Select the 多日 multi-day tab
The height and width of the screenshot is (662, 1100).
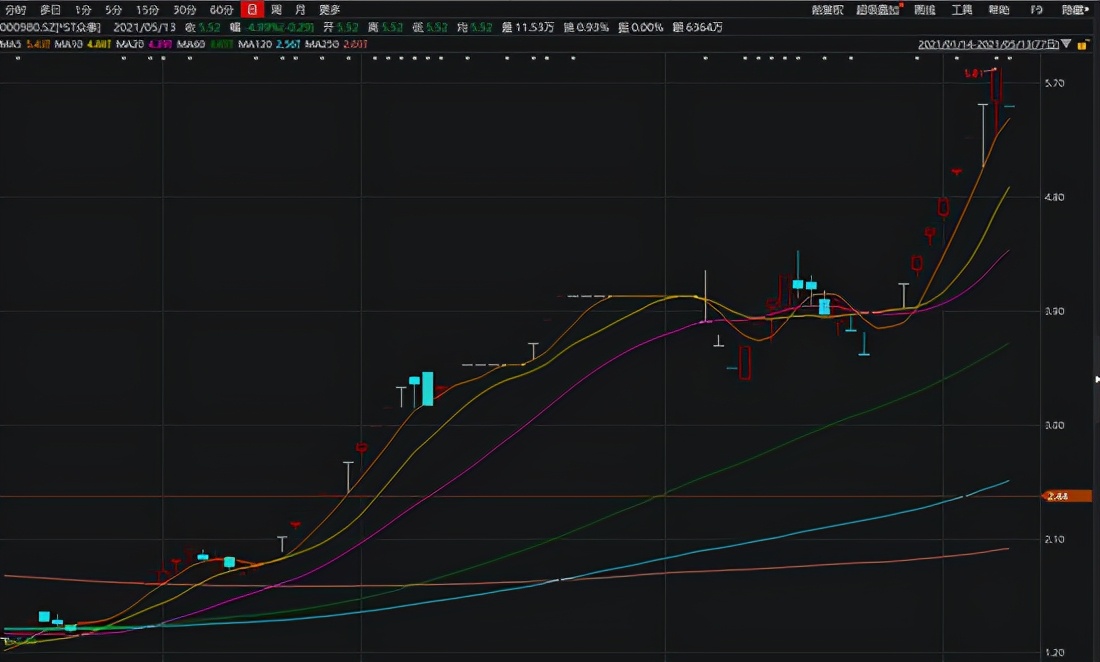[x=50, y=9]
